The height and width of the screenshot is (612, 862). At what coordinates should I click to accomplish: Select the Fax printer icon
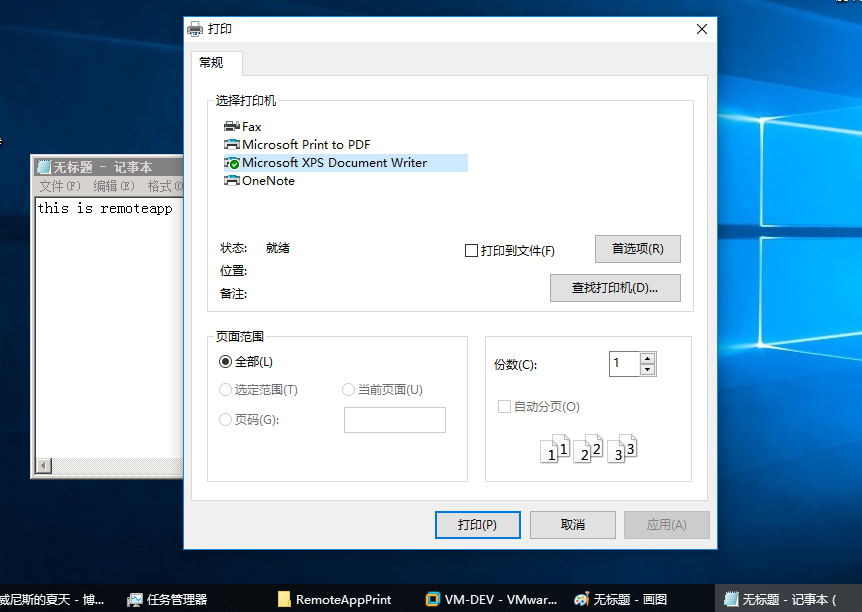pyautogui.click(x=231, y=126)
